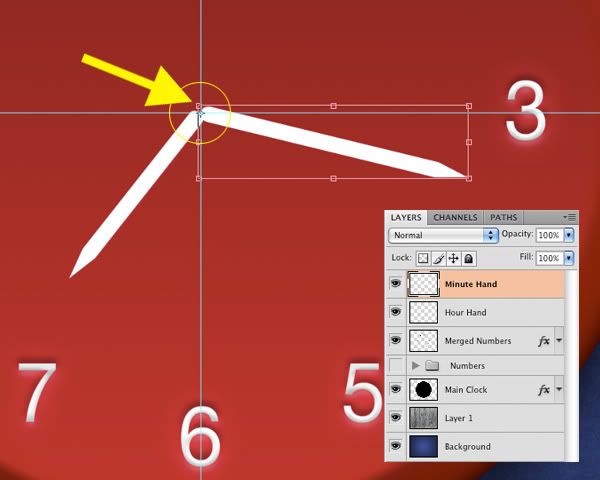
Task: Click the lock transparent pixels icon
Action: (423, 258)
